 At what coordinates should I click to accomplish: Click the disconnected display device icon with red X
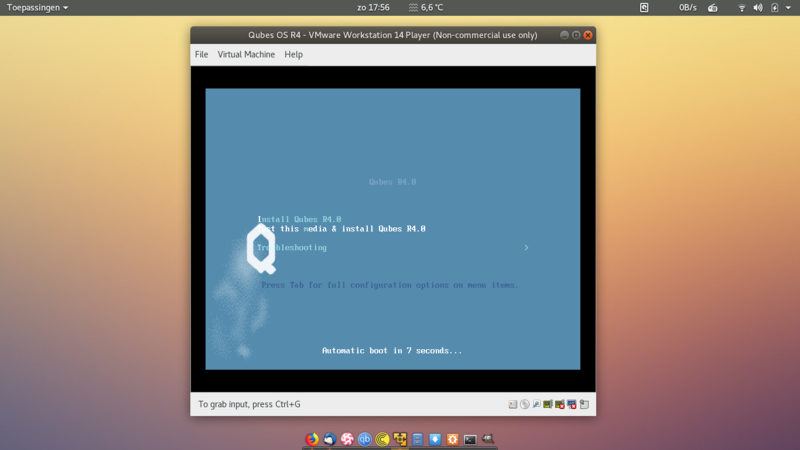click(571, 405)
